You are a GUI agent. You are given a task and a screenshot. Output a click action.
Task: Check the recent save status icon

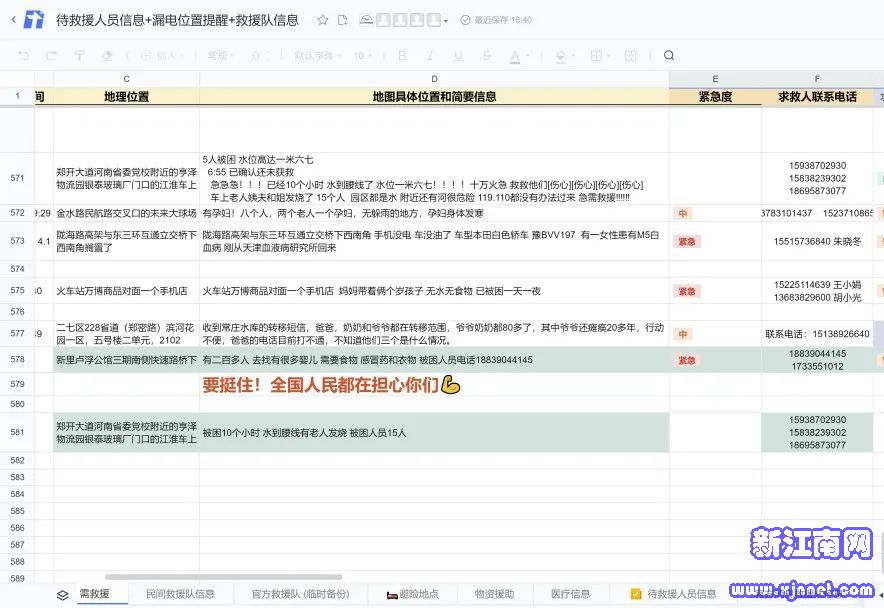465,20
